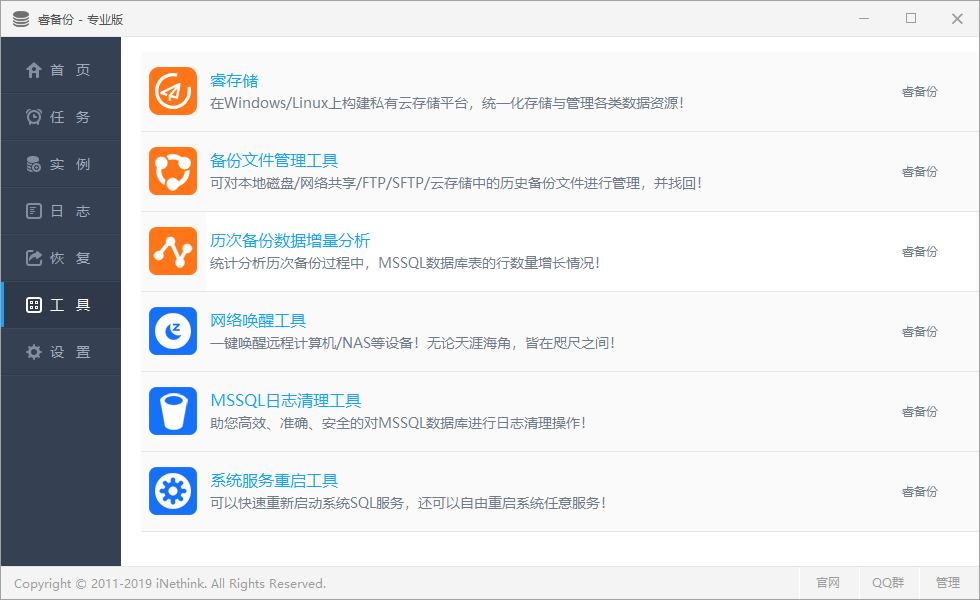The width and height of the screenshot is (980, 600).
Task: Open the 备份文件管理工具 link
Action: point(274,161)
